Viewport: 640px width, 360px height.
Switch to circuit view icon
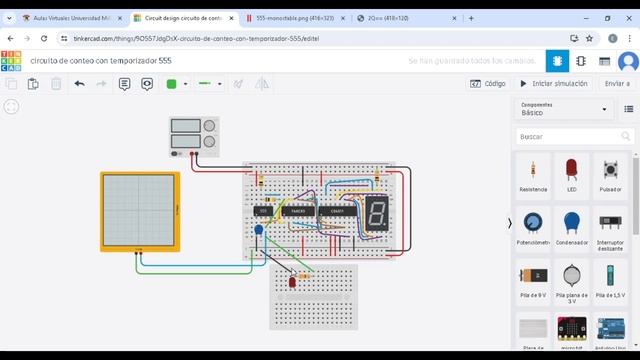click(x=557, y=61)
